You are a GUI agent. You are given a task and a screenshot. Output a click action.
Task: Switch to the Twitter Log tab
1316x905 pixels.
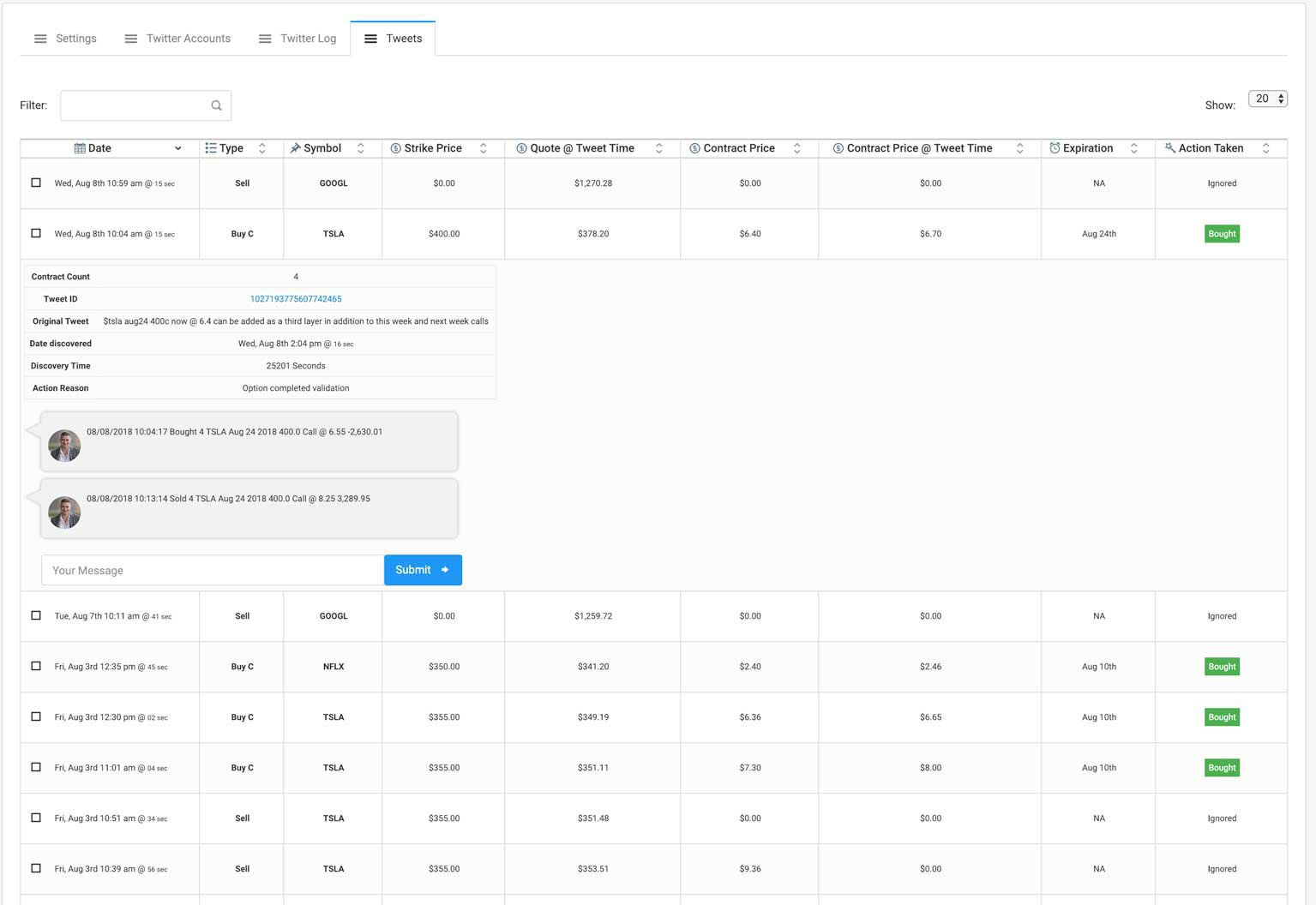pyautogui.click(x=297, y=39)
